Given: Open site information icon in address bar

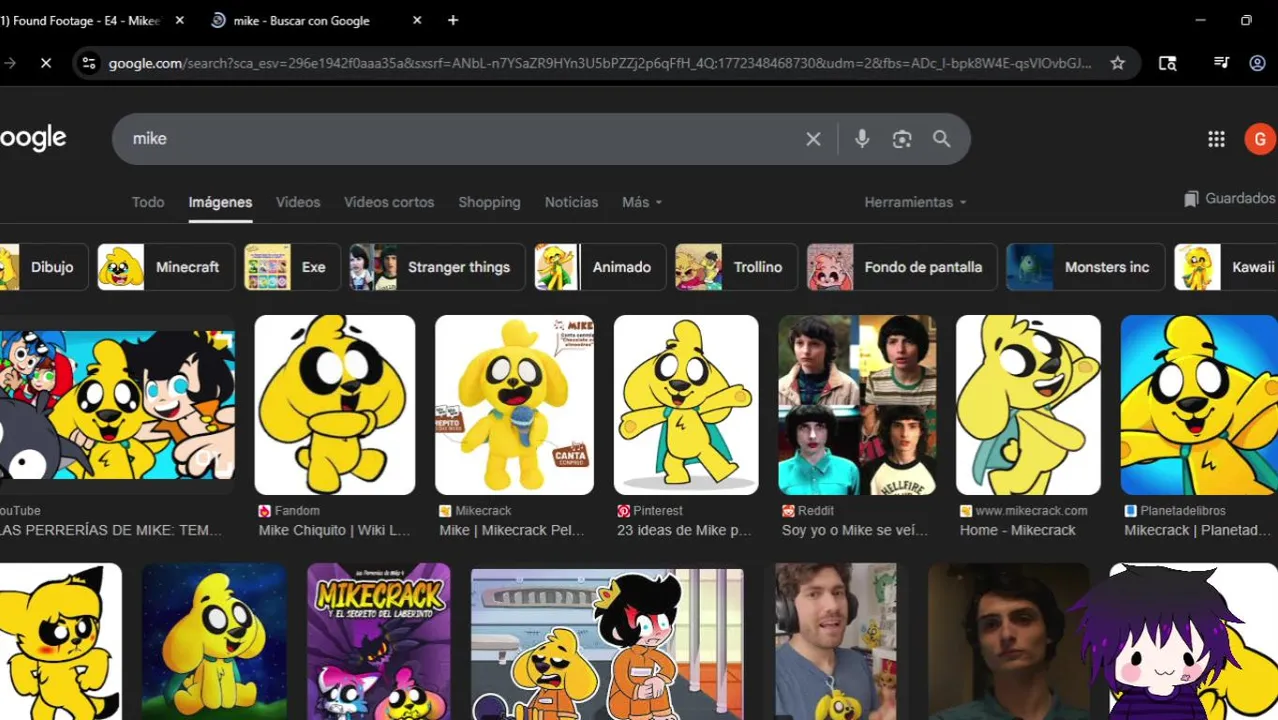Looking at the screenshot, I should click(x=89, y=63).
